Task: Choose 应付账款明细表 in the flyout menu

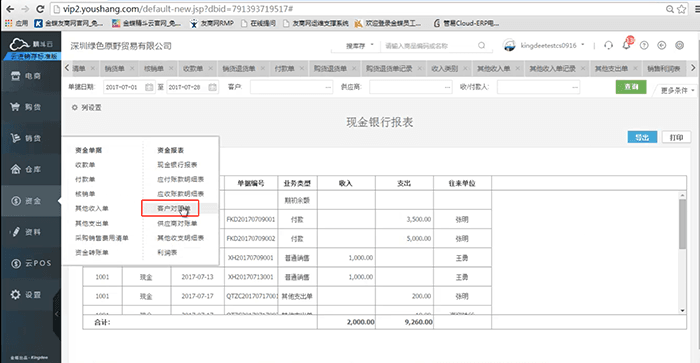Action: (x=180, y=179)
